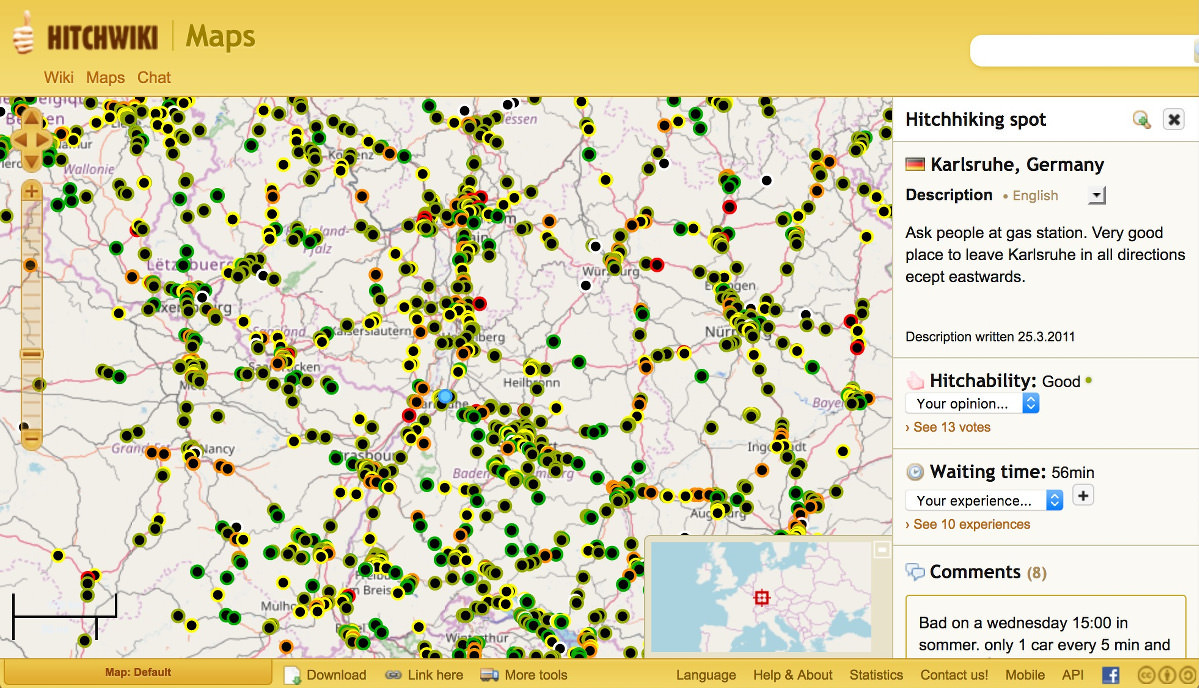The width and height of the screenshot is (1199, 688).
Task: Pan the map up with arrow control
Action: pos(32,118)
